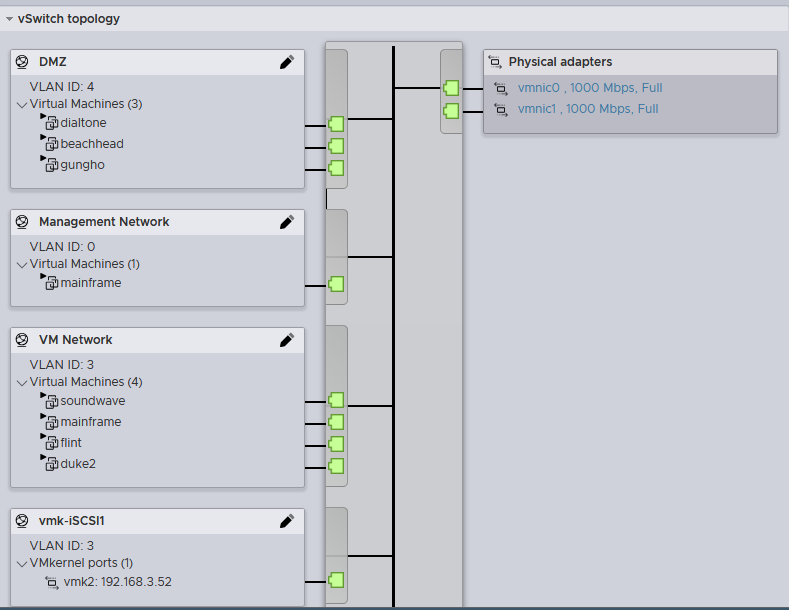Click the VM Network edit pencil
This screenshot has height=610, width=789.
(x=287, y=340)
